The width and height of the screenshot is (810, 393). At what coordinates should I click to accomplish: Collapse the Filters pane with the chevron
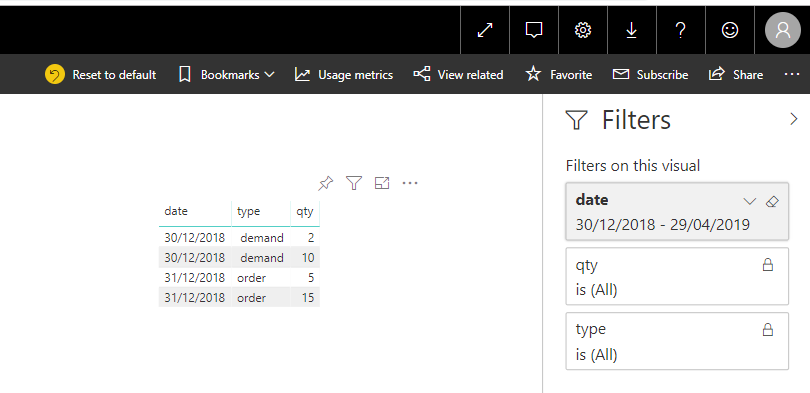[x=794, y=119]
